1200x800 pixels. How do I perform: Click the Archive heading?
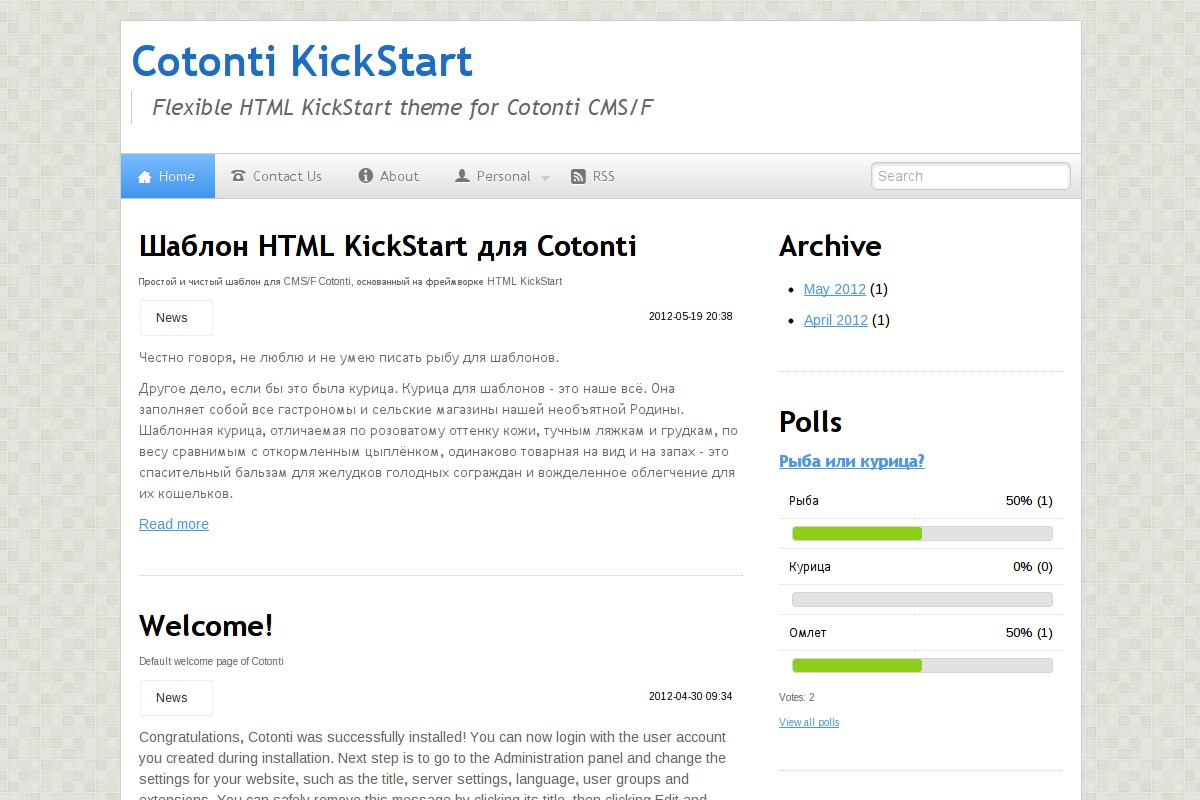[830, 246]
